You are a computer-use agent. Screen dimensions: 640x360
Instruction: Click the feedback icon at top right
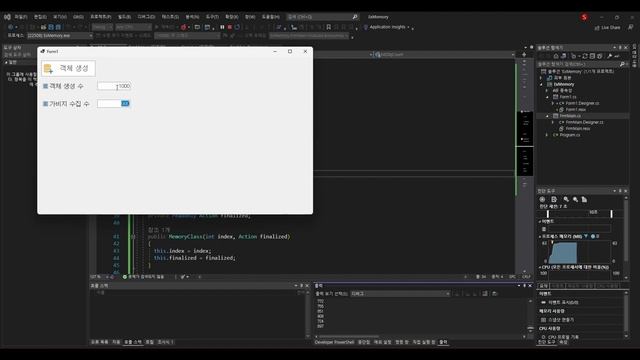(x=631, y=27)
